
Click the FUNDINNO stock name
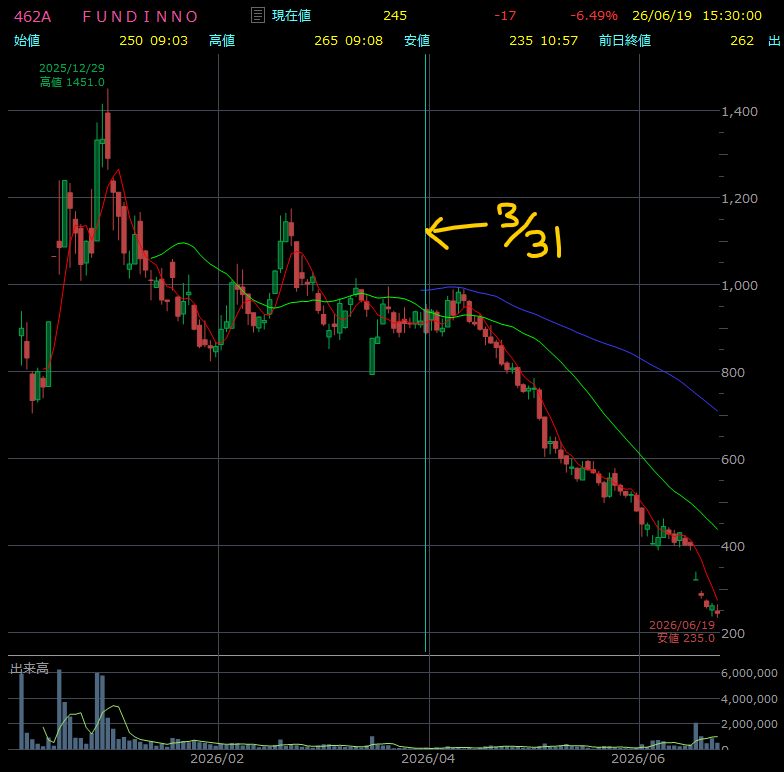pos(140,16)
